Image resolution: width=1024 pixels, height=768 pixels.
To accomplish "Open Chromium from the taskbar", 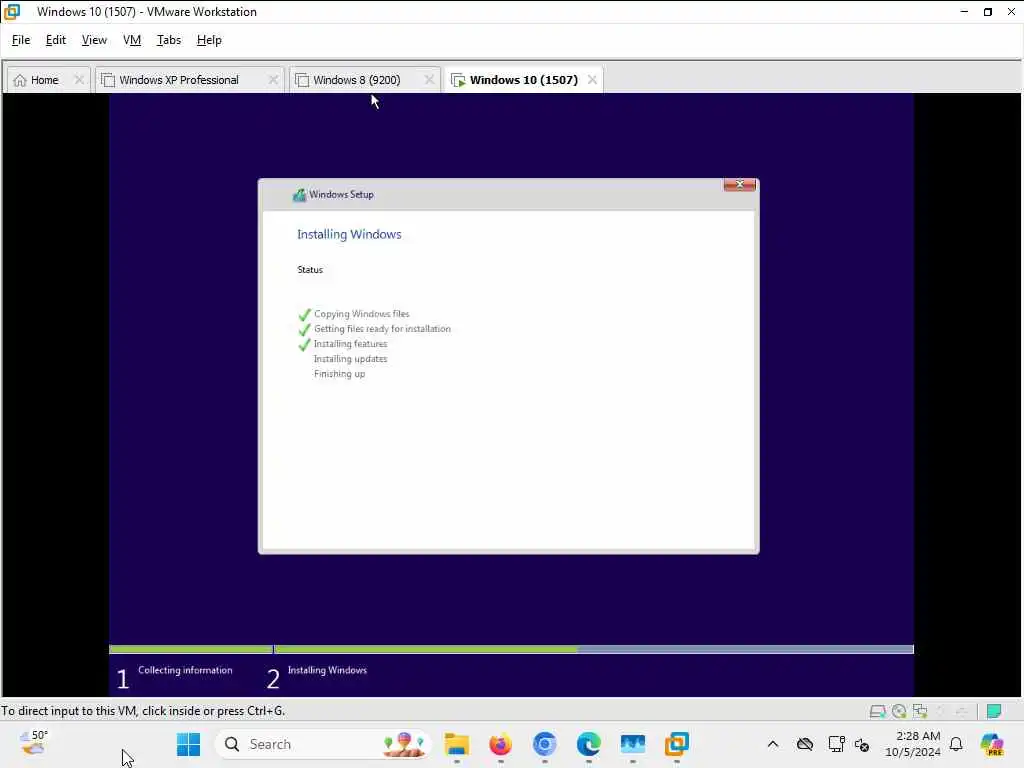I will tap(545, 744).
